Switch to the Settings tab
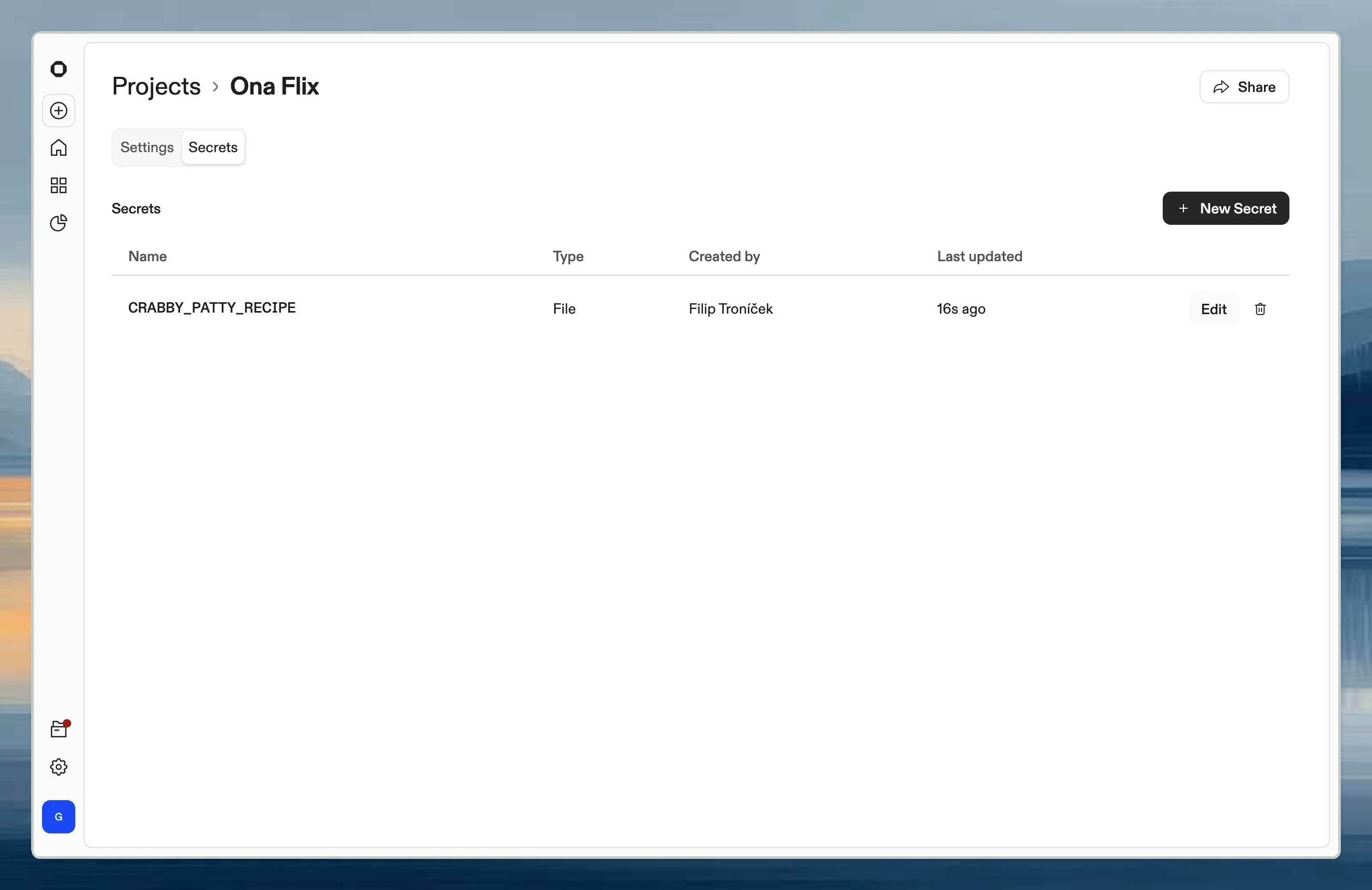The width and height of the screenshot is (1372, 890). click(x=146, y=147)
